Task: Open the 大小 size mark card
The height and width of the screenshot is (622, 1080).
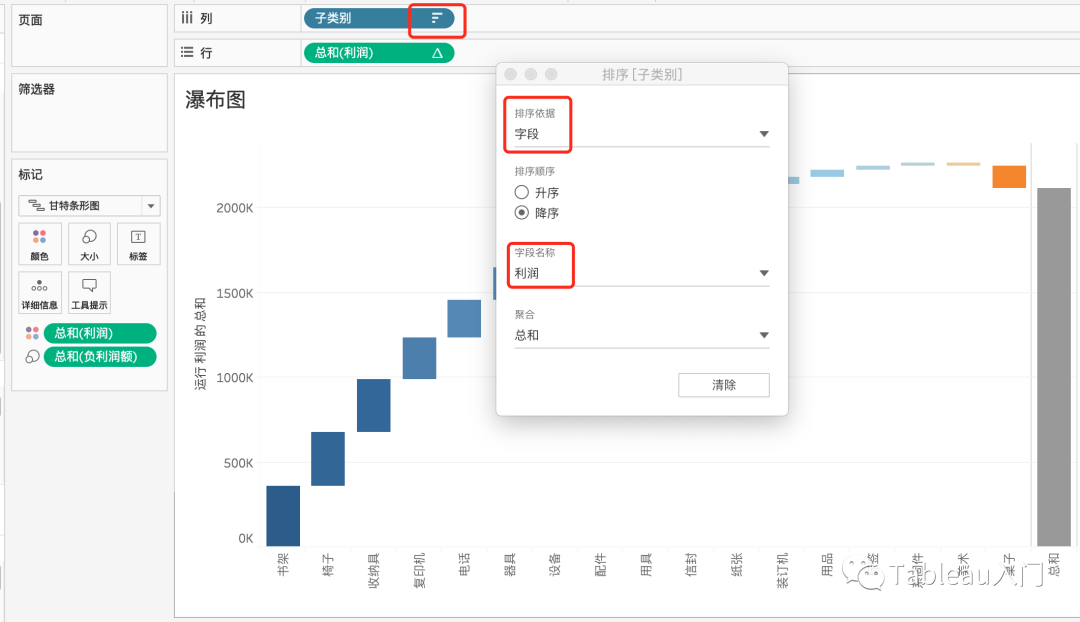Action: pyautogui.click(x=90, y=244)
